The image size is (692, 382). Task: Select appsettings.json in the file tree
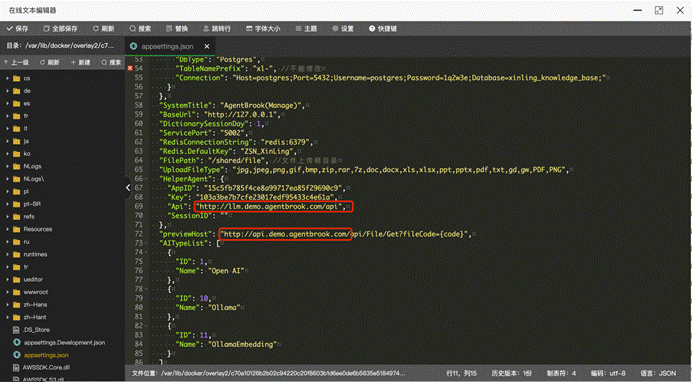(46, 355)
